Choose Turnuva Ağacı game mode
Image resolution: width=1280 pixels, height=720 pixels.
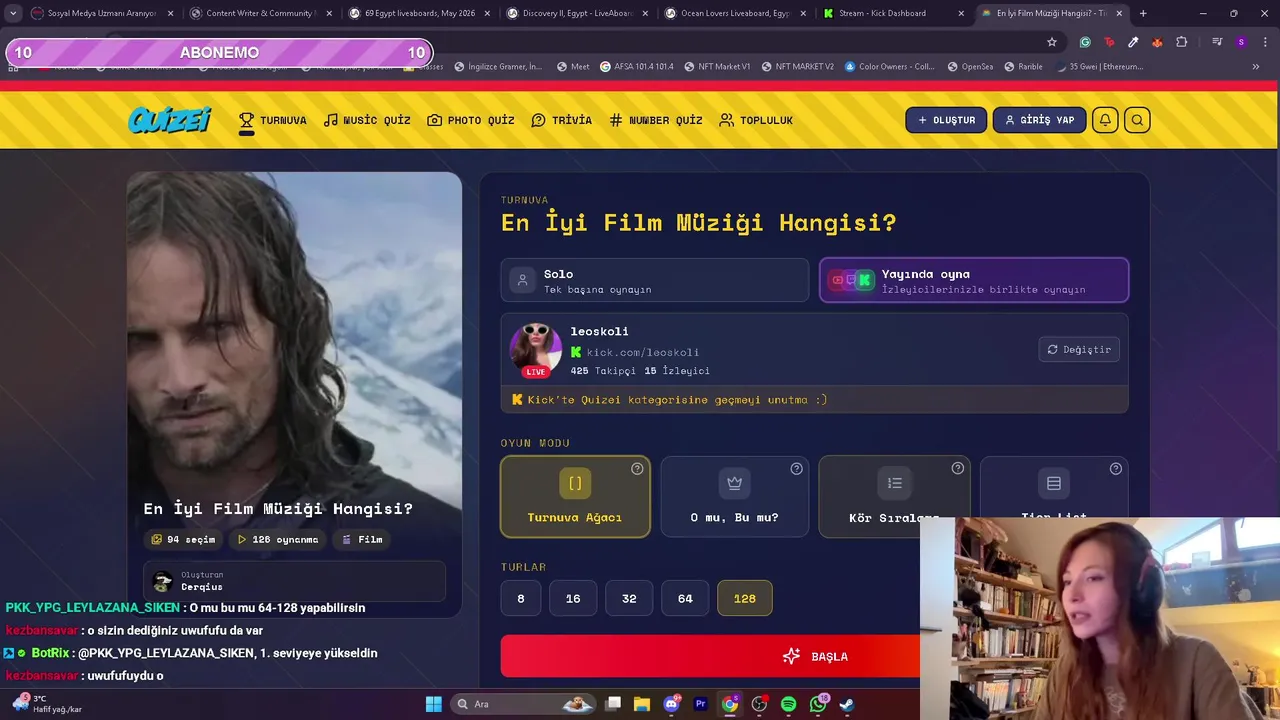click(575, 497)
